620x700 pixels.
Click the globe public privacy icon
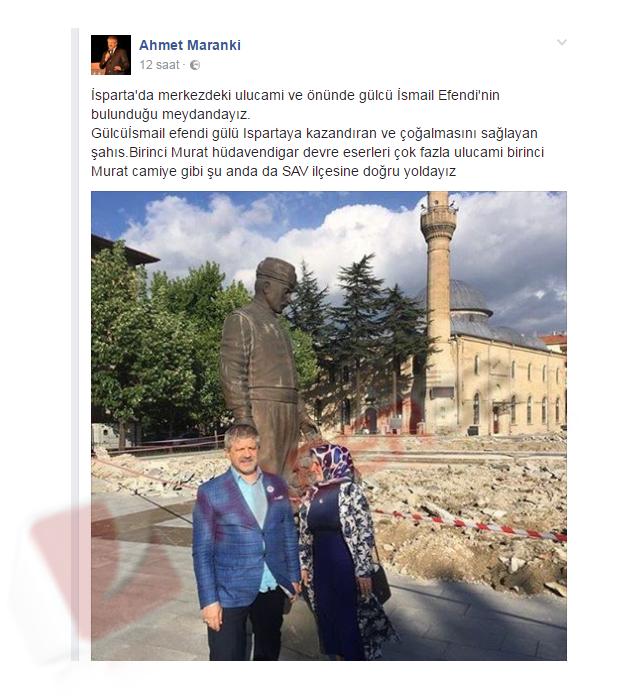pyautogui.click(x=195, y=66)
